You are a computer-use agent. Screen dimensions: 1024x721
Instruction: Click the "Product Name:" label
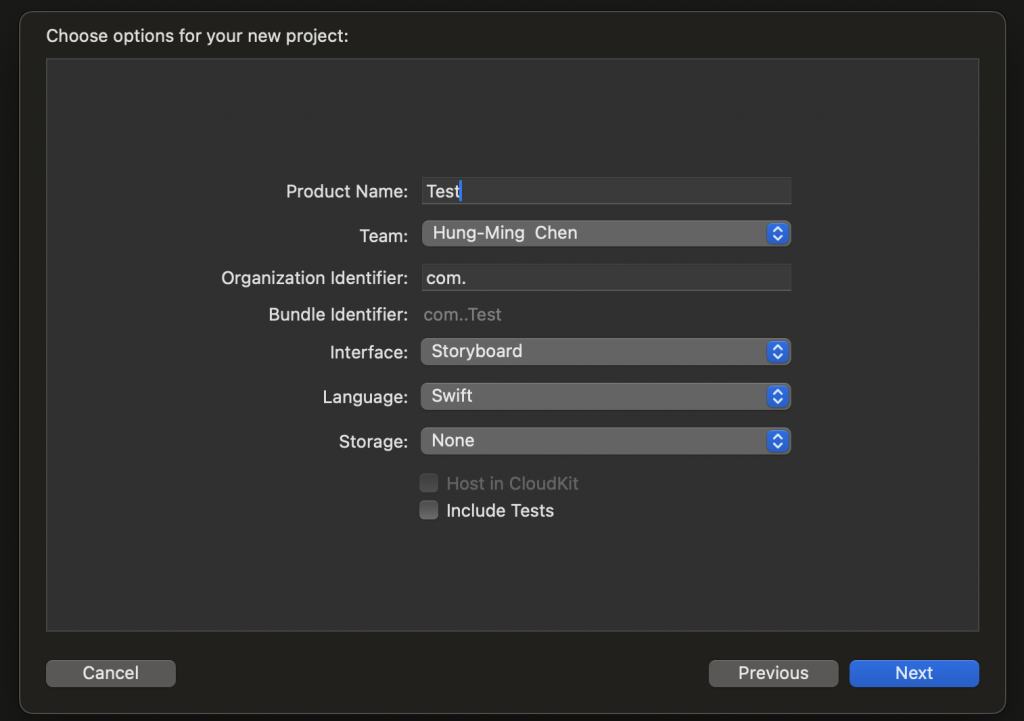pyautogui.click(x=347, y=191)
